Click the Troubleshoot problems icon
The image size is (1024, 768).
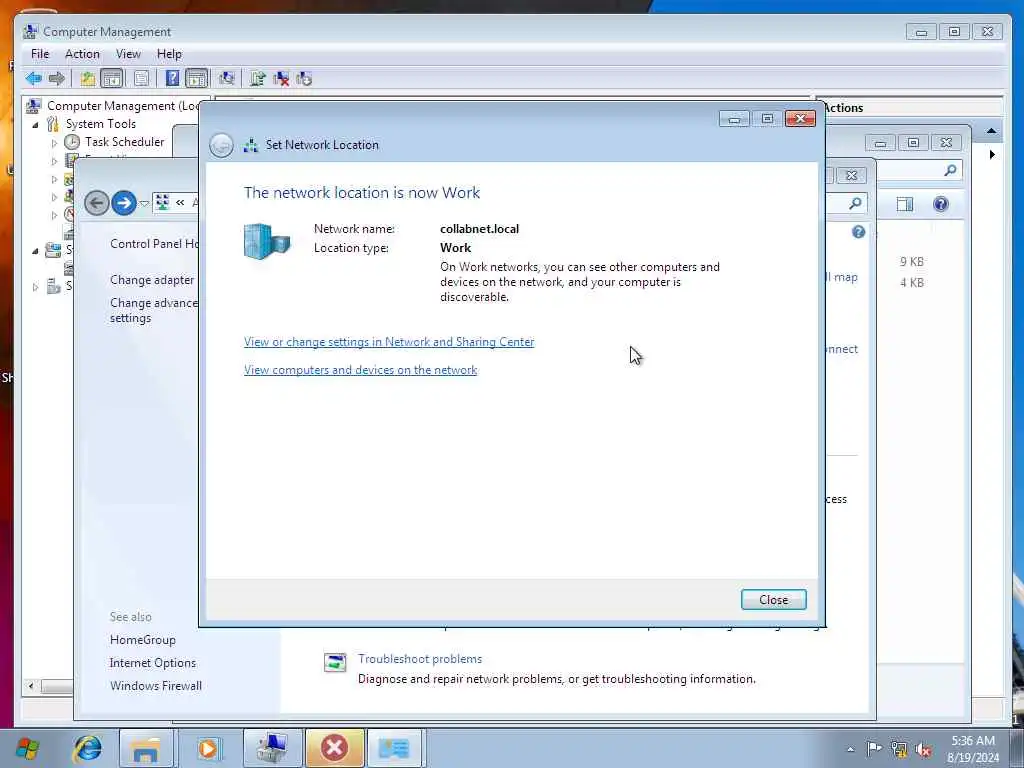tap(335, 662)
